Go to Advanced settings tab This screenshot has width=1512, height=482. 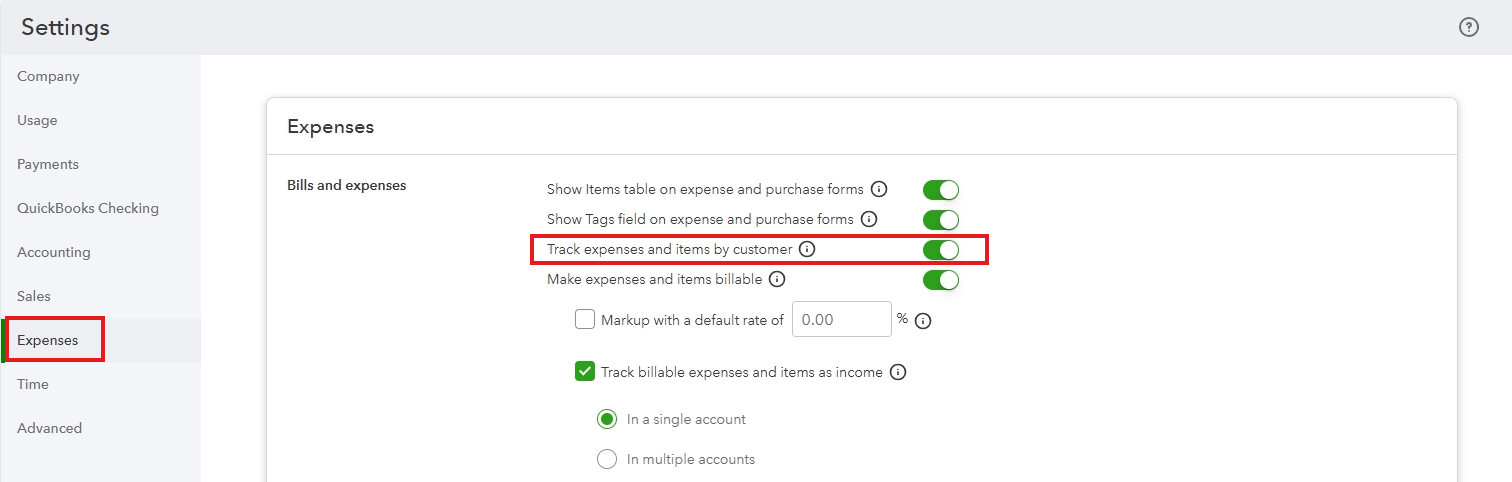point(49,429)
